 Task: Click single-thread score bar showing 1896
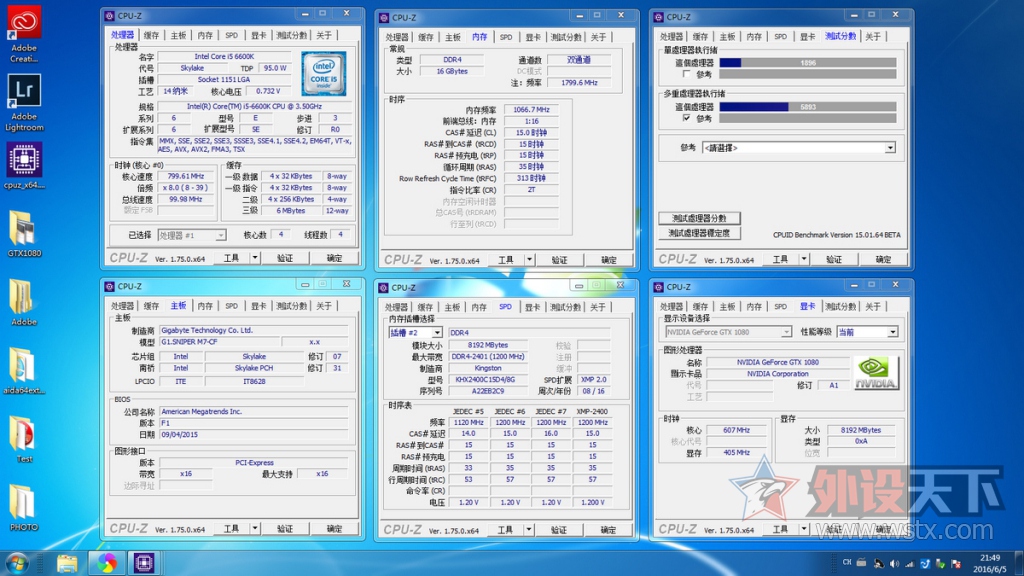coord(808,63)
